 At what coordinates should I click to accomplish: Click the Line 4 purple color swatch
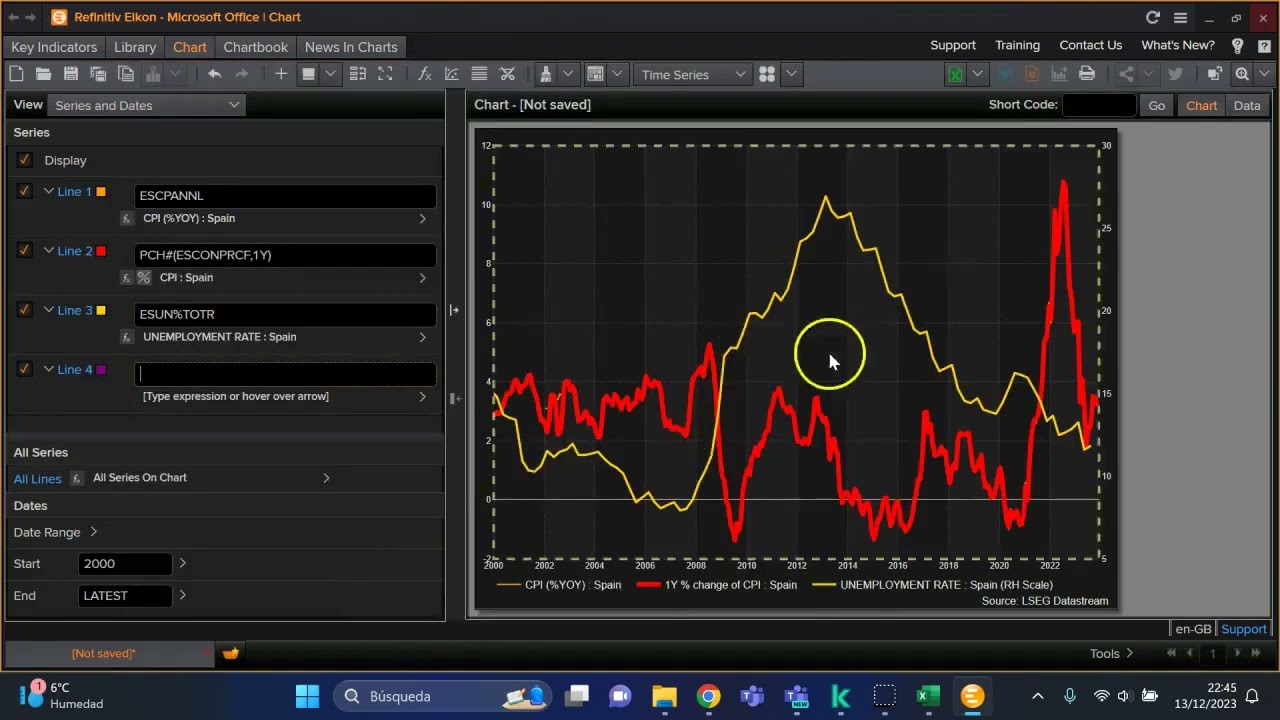(x=101, y=370)
